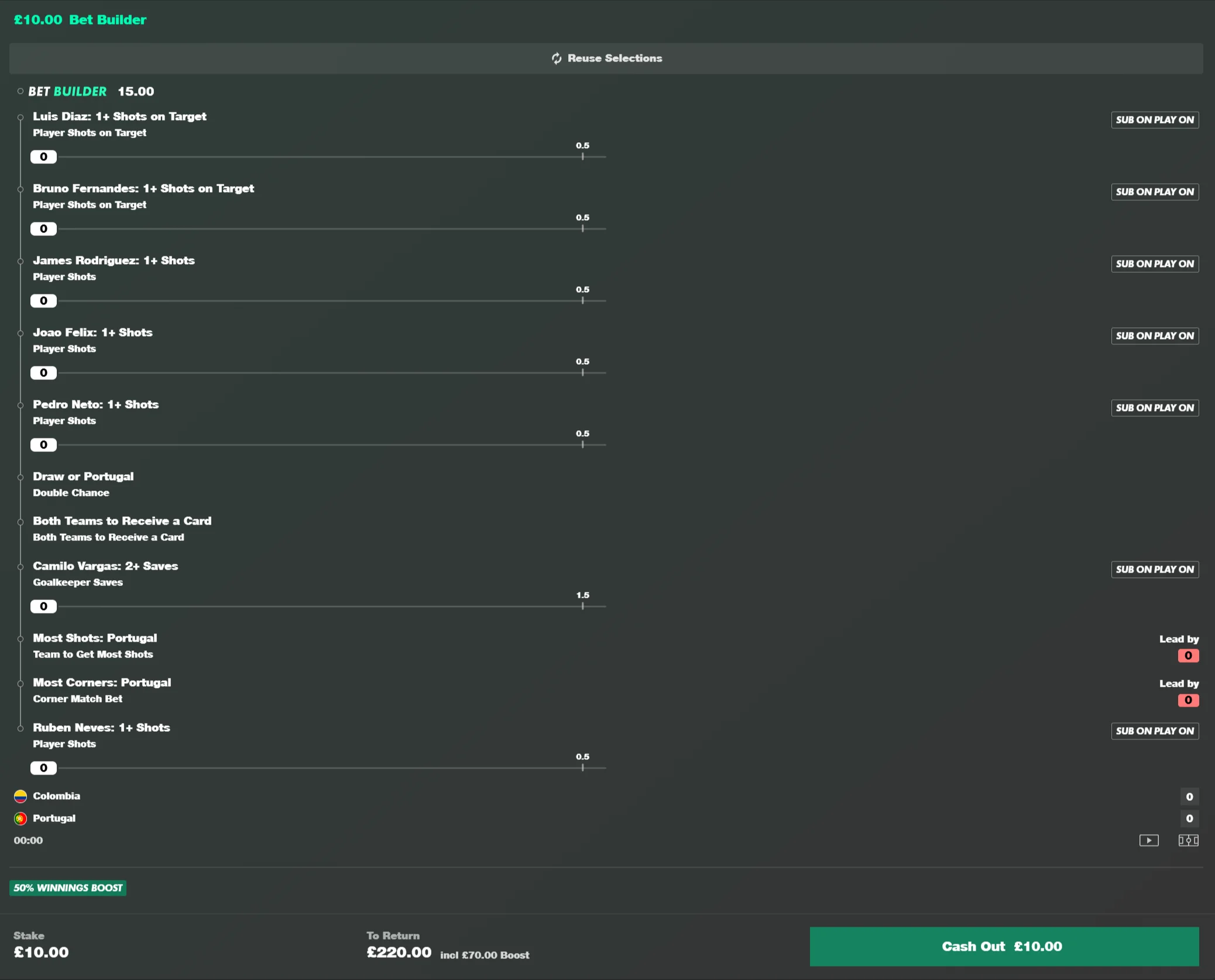This screenshot has width=1215, height=980.
Task: Click the Portugal flag icon
Action: 20,818
